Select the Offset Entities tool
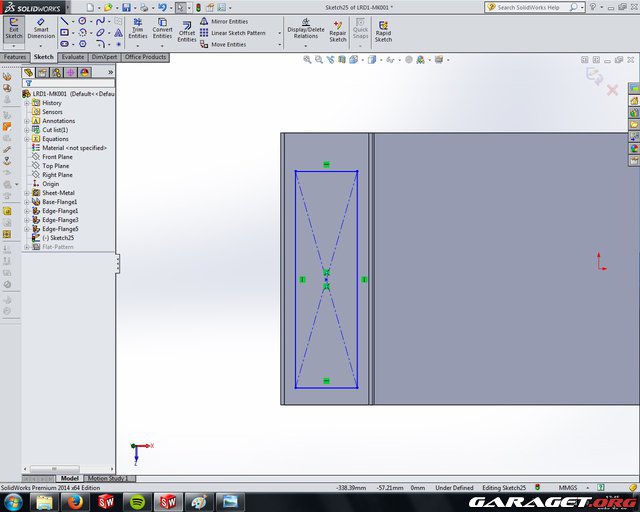Image resolution: width=640 pixels, height=512 pixels. pos(187,32)
